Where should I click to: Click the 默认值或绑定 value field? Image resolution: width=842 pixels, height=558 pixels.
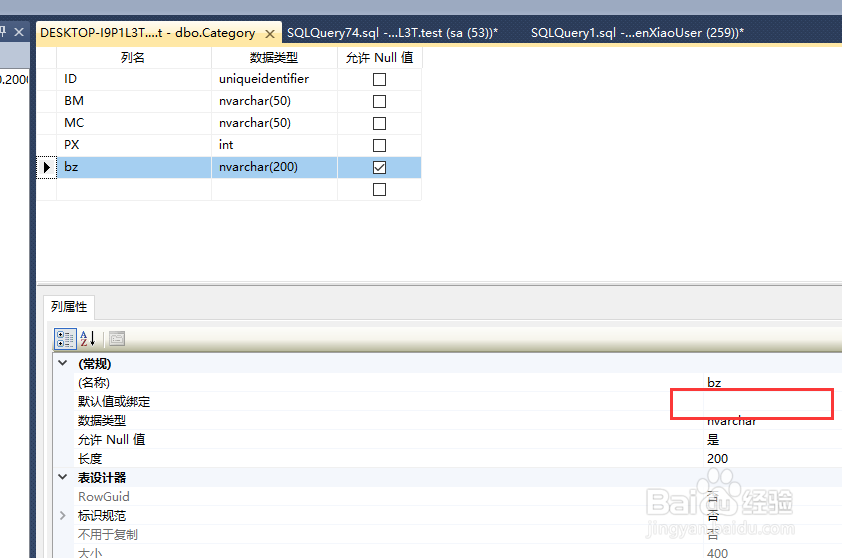[x=772, y=401]
